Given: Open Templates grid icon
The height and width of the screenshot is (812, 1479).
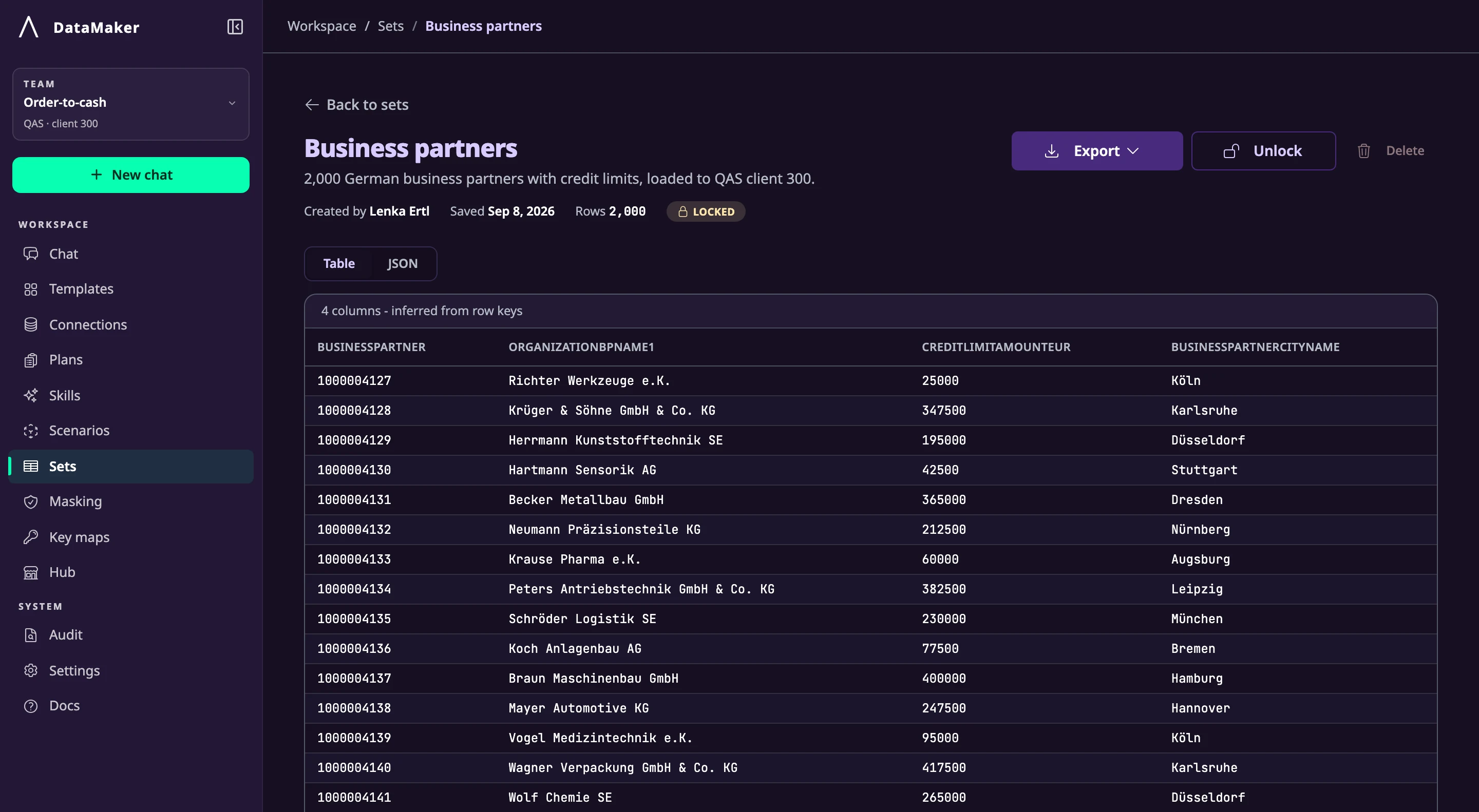Looking at the screenshot, I should pyautogui.click(x=31, y=289).
